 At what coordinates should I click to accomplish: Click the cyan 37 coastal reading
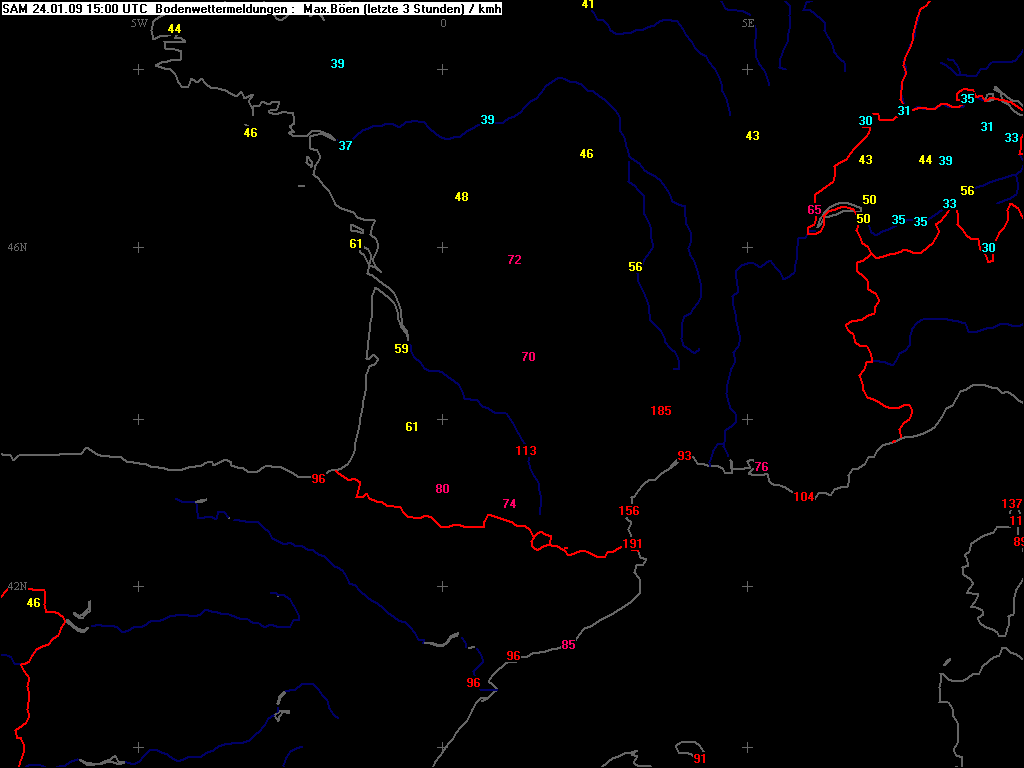tap(345, 146)
